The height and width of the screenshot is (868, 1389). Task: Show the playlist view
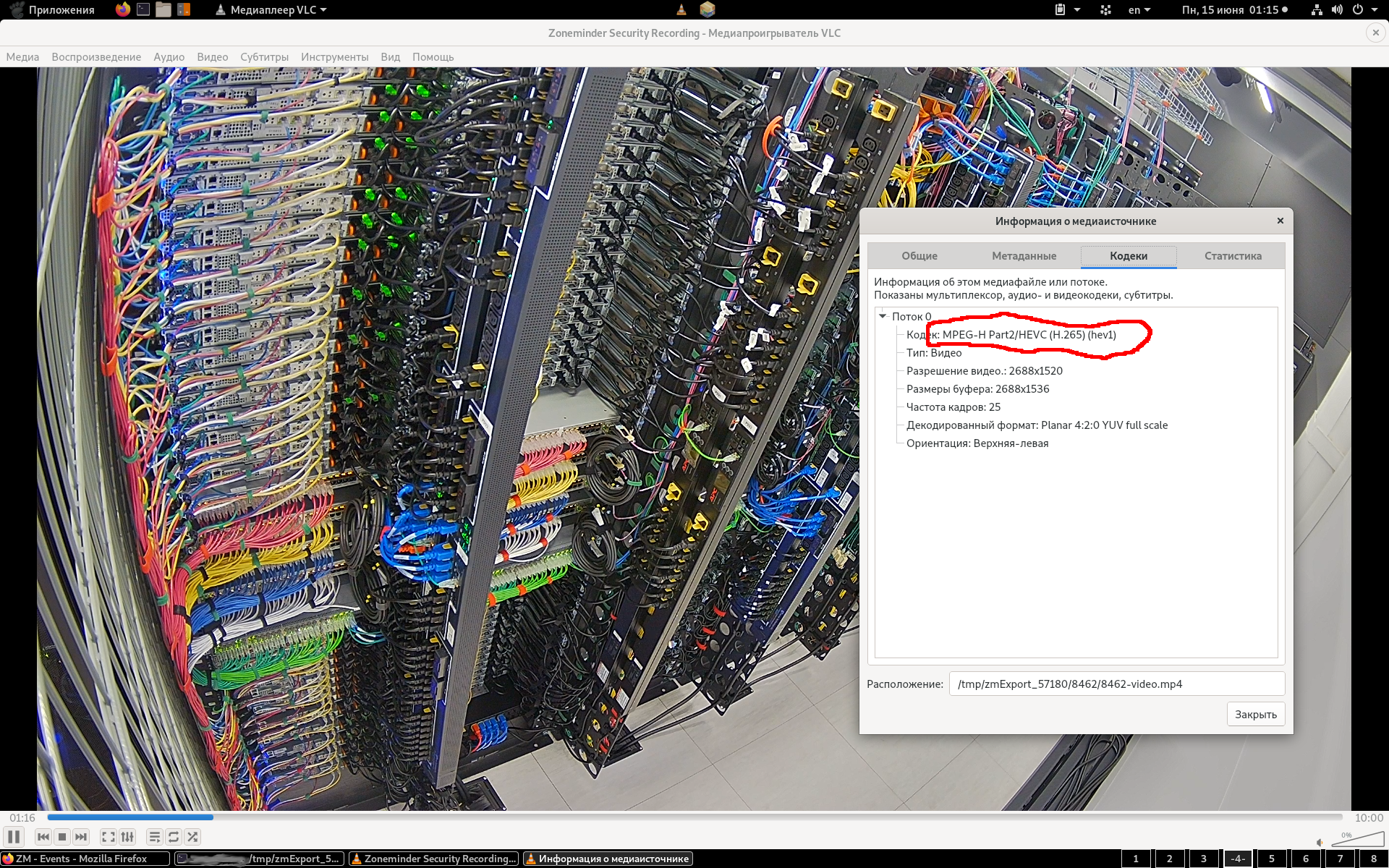point(154,837)
